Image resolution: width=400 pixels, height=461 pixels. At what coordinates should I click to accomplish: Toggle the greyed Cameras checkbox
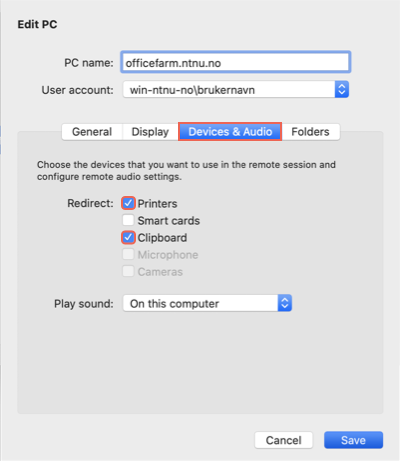point(128,271)
